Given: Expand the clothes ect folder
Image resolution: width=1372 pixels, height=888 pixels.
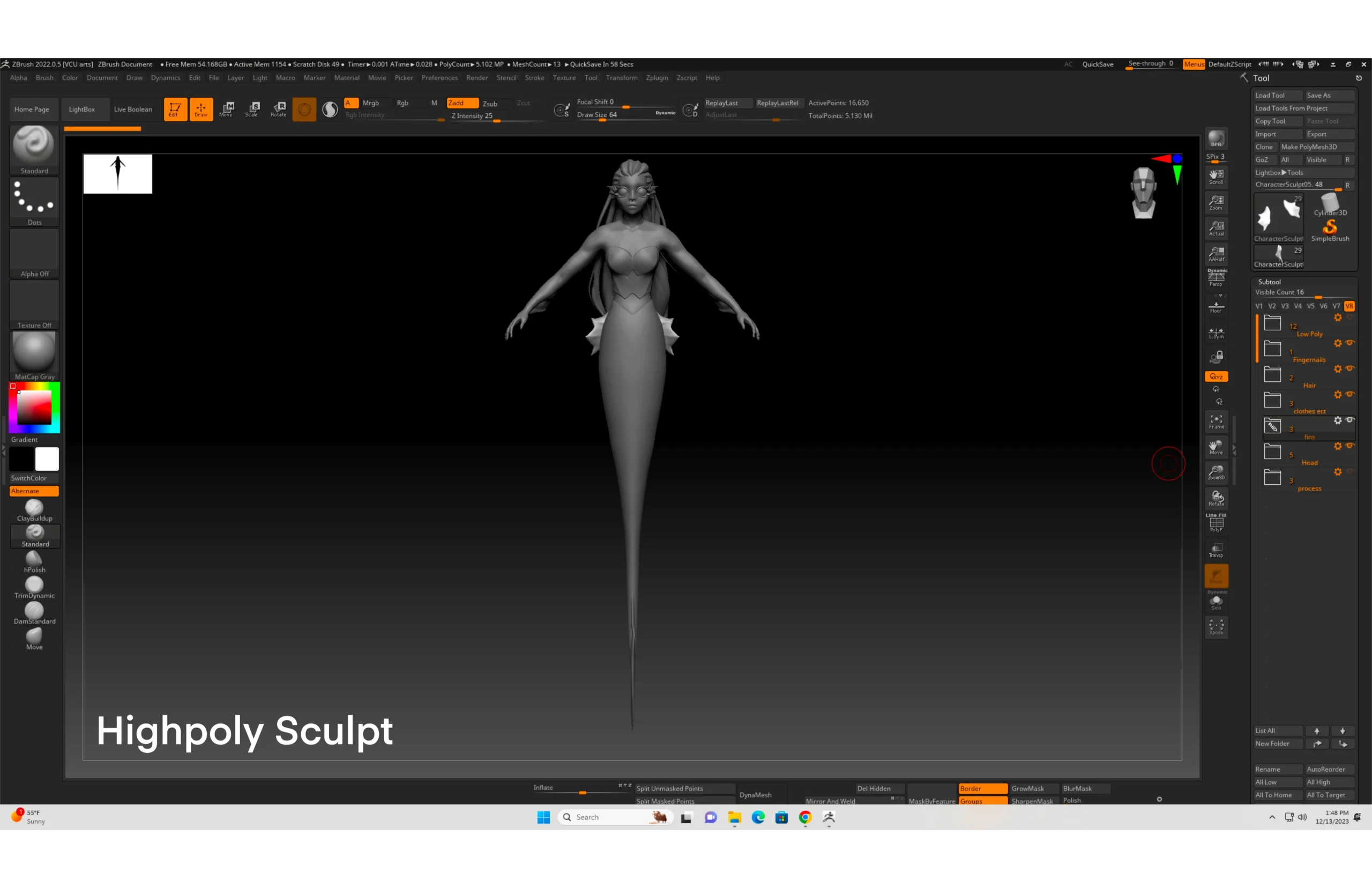Looking at the screenshot, I should pos(1272,399).
